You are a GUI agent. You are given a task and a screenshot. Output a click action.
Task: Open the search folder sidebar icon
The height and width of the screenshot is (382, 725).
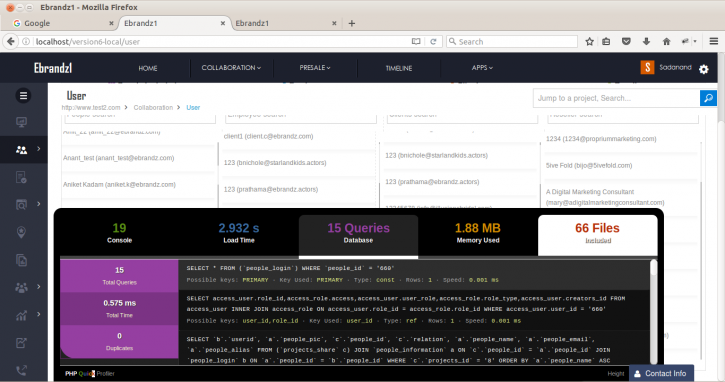click(21, 204)
